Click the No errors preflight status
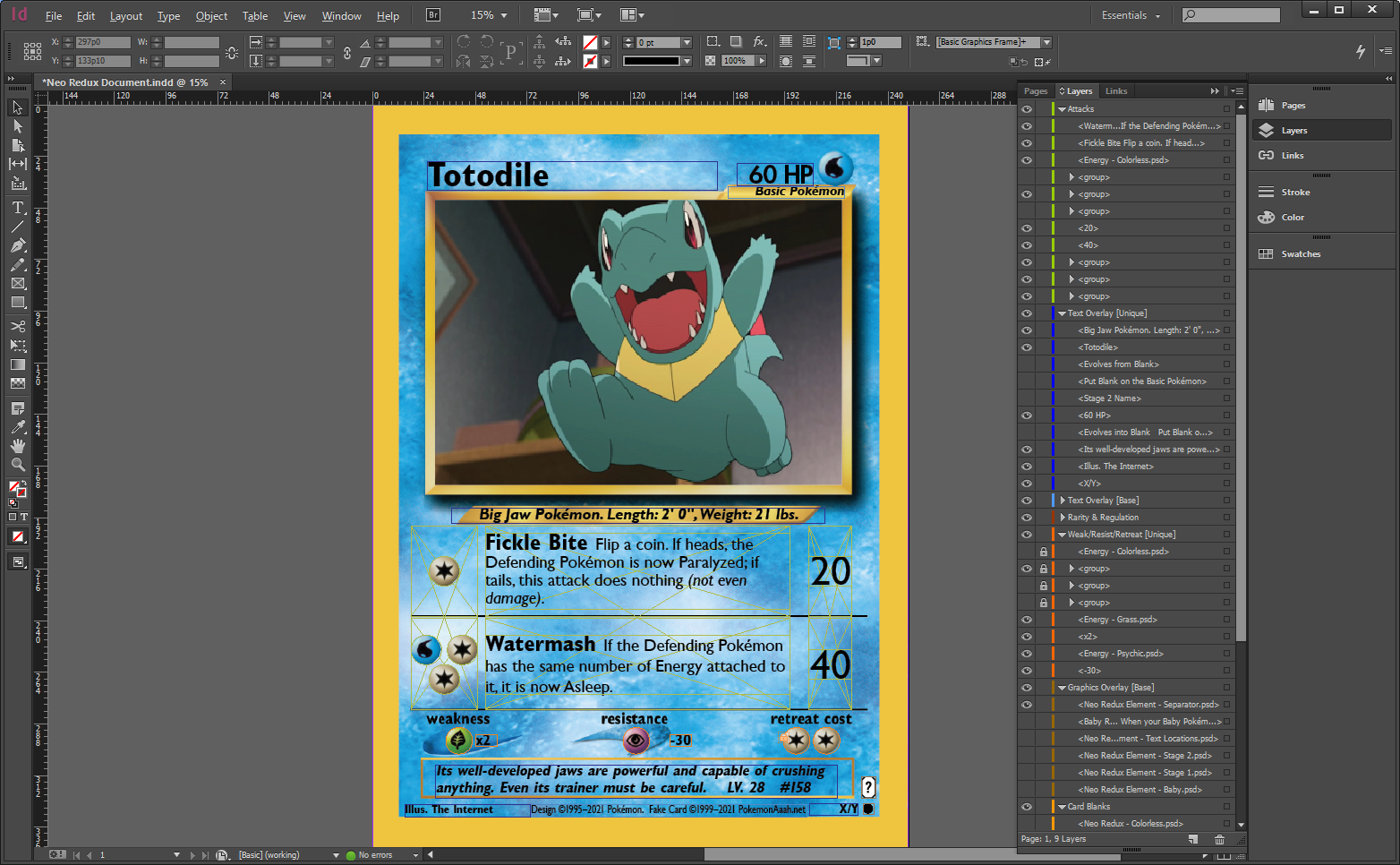The image size is (1400, 865). pyautogui.click(x=375, y=855)
